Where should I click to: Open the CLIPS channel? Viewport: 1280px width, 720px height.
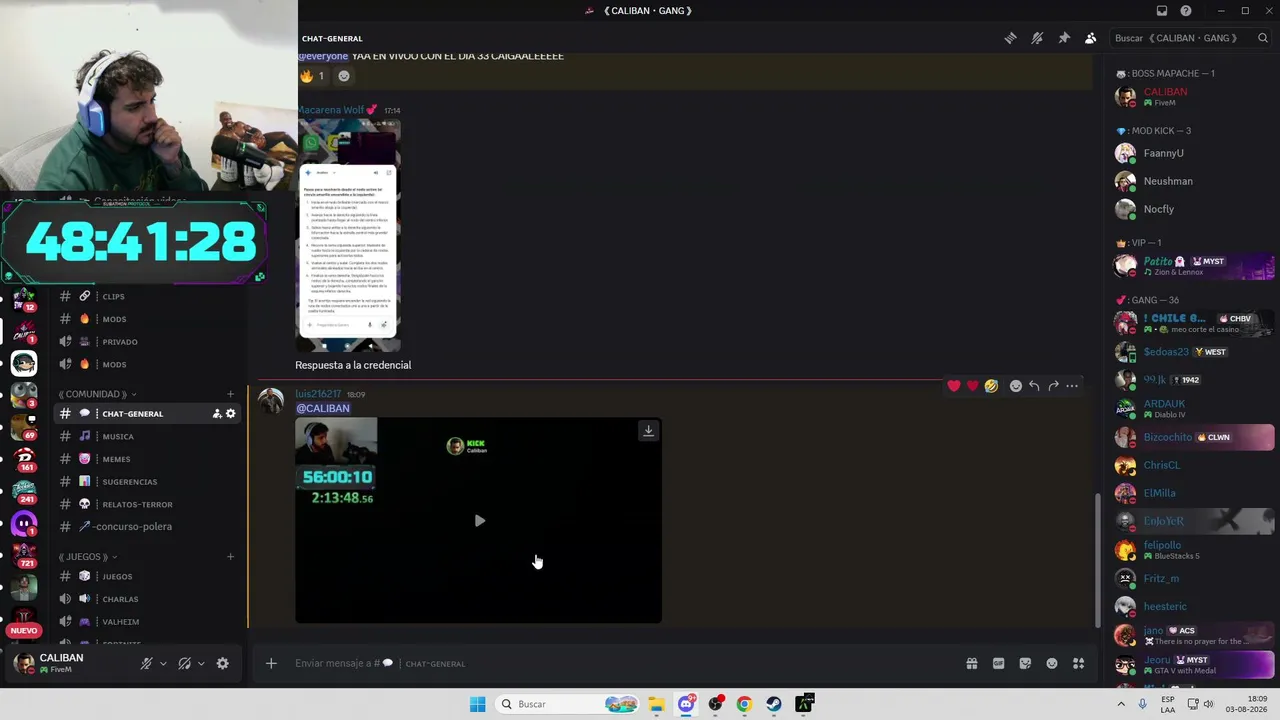[146, 296]
